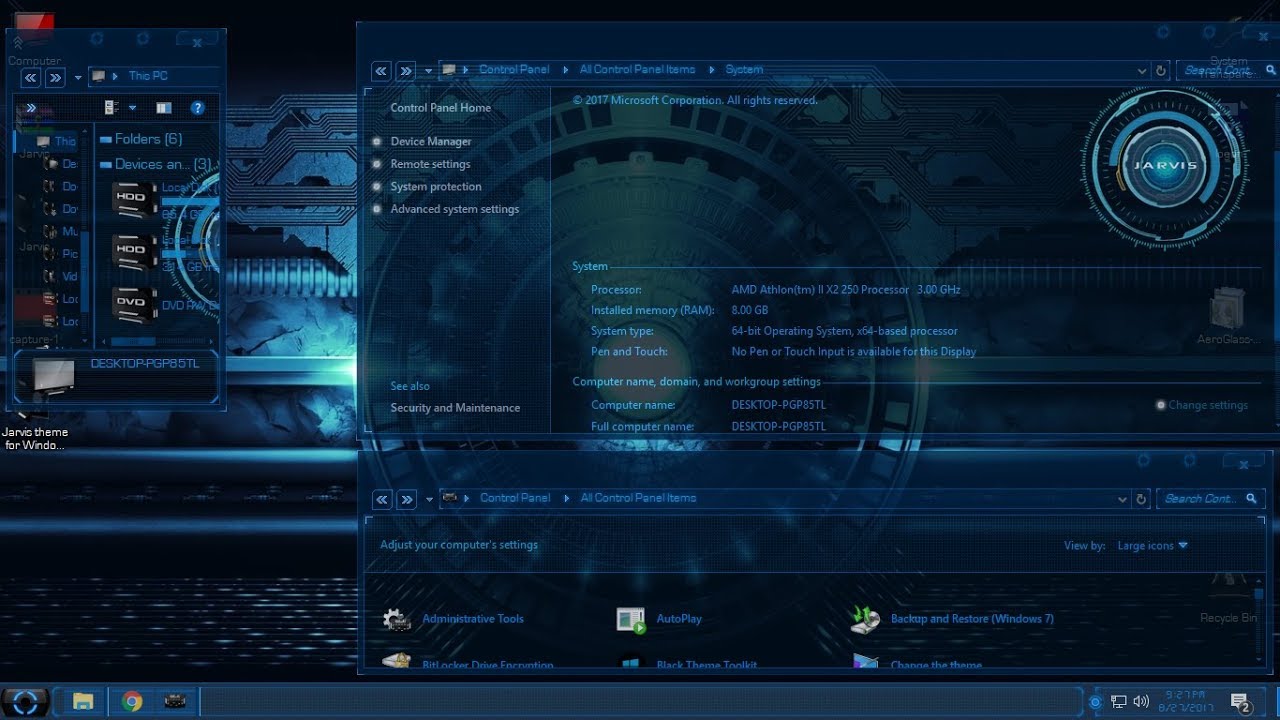Open address history dropdown in lower Control Panel window
This screenshot has height=720, width=1280.
[1122, 499]
